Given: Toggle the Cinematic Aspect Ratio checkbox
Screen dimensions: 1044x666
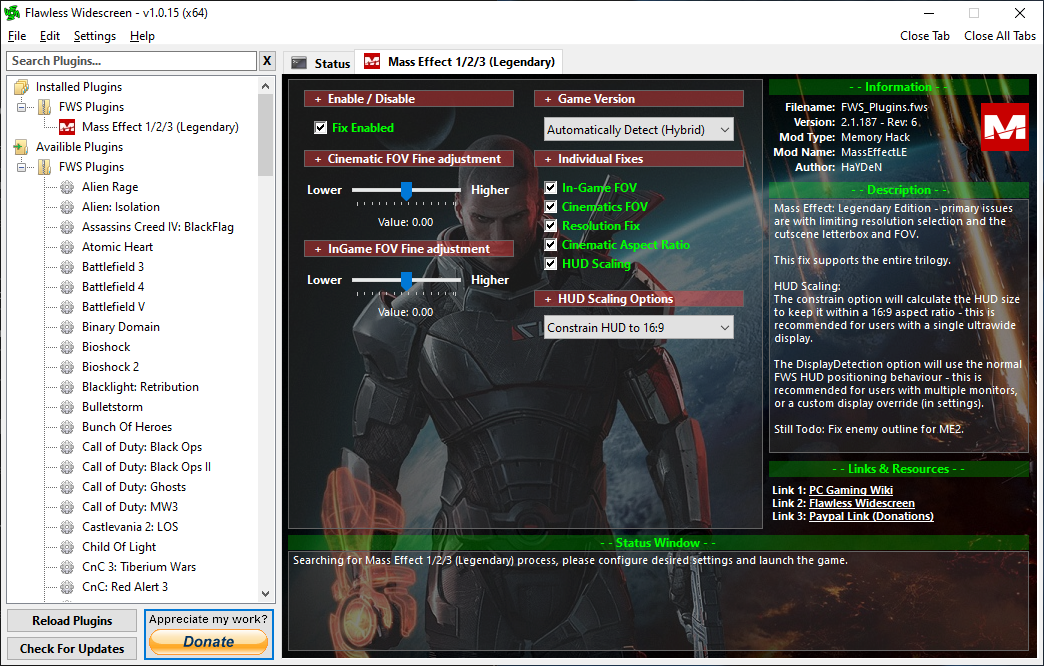Looking at the screenshot, I should [x=551, y=244].
